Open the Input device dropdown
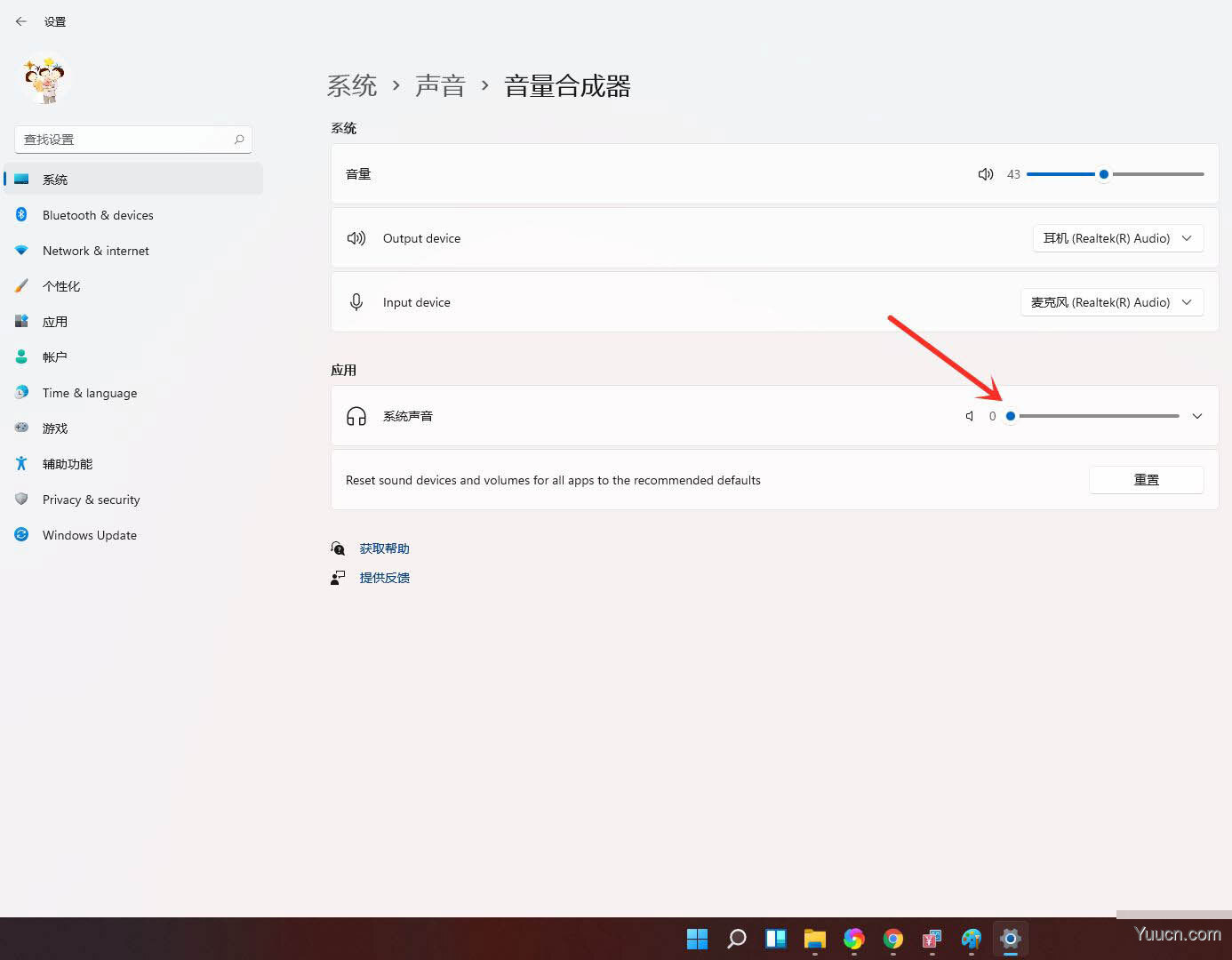Viewport: 1232px width, 960px height. 1112,302
